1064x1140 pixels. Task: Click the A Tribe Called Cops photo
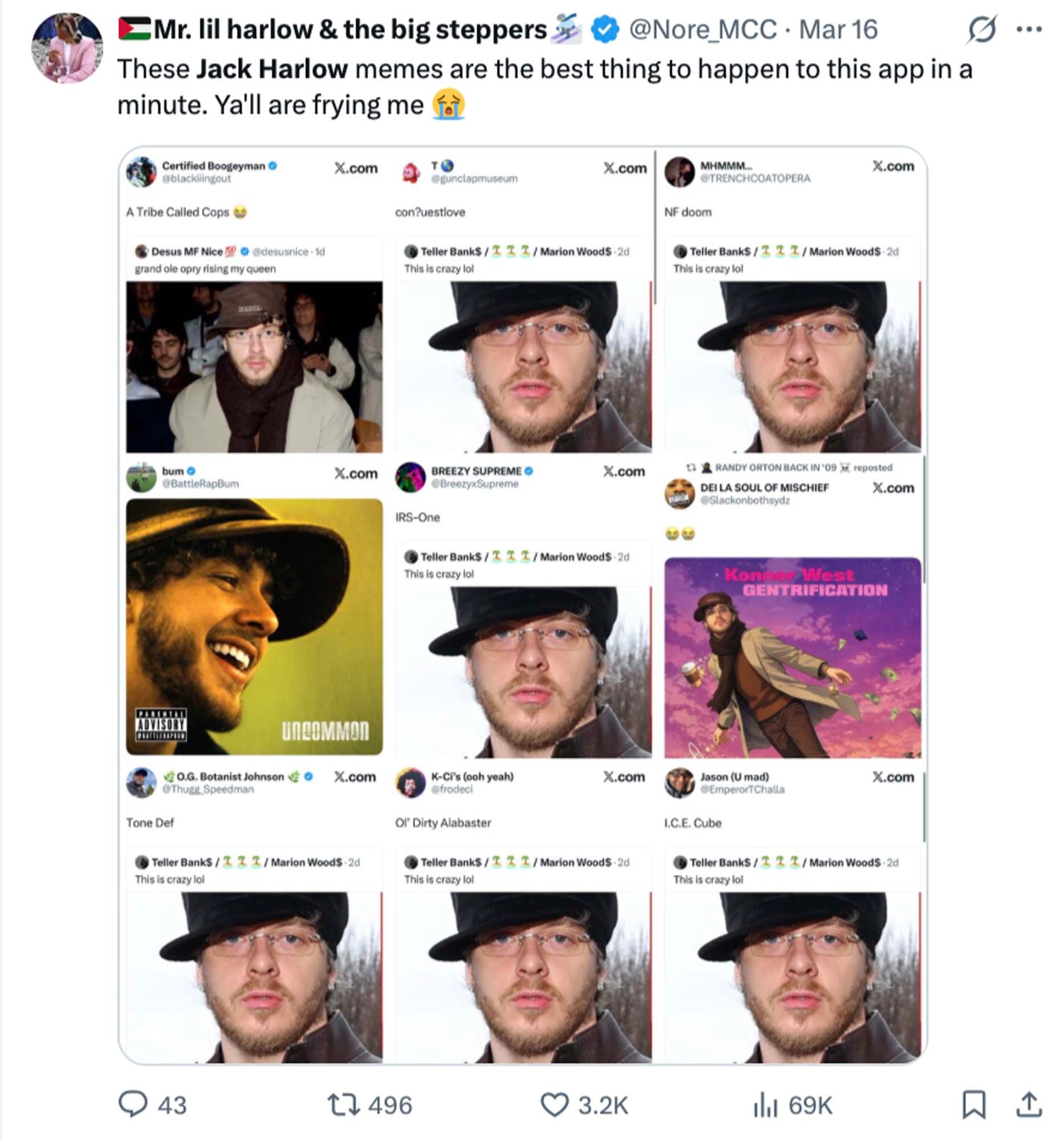coord(254,367)
